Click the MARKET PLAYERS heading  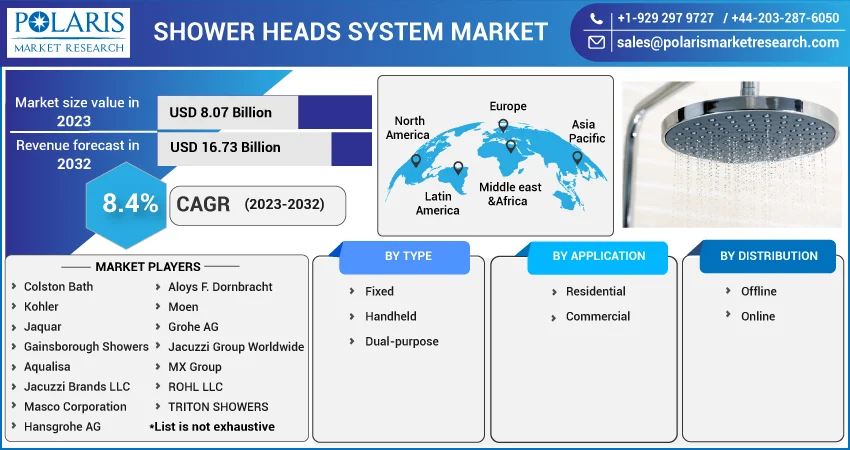pyautogui.click(x=148, y=267)
